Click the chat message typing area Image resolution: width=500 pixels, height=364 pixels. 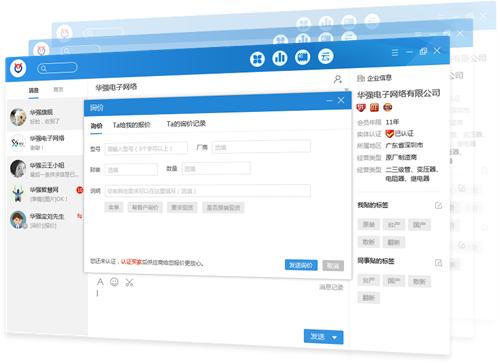tap(217, 308)
